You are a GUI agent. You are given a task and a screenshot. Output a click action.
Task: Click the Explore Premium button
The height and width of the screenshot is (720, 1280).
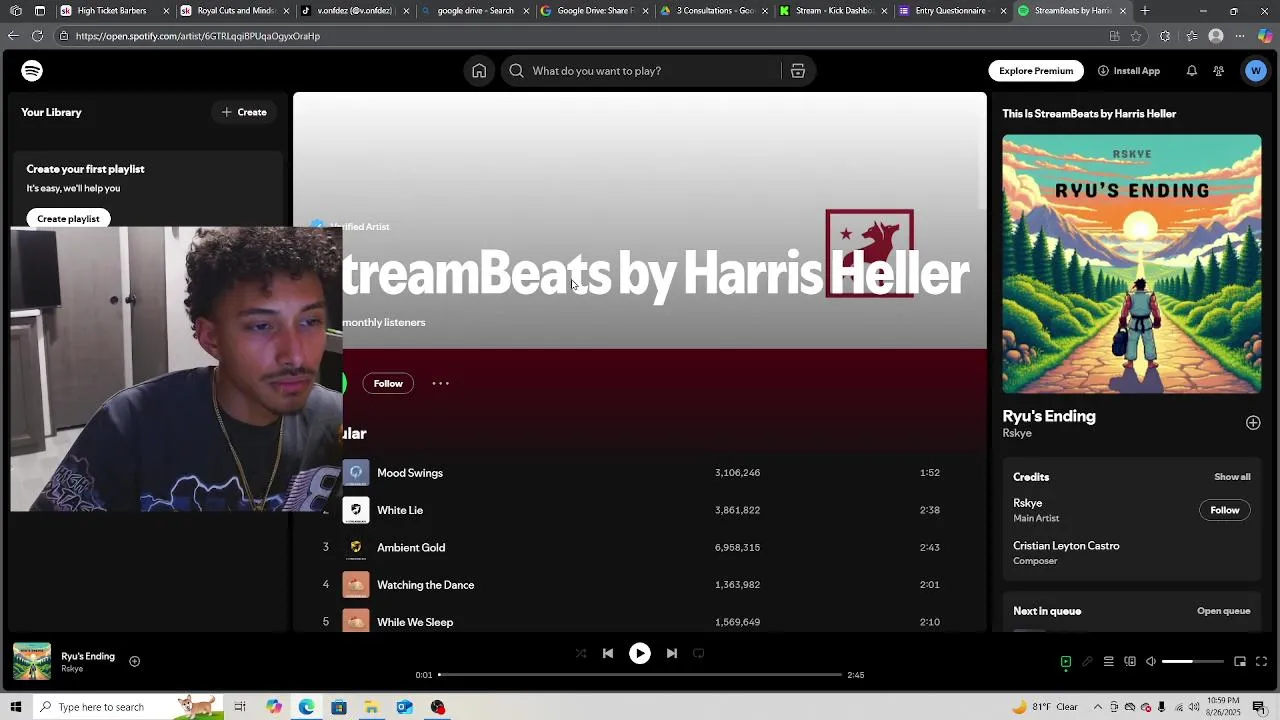(x=1036, y=71)
